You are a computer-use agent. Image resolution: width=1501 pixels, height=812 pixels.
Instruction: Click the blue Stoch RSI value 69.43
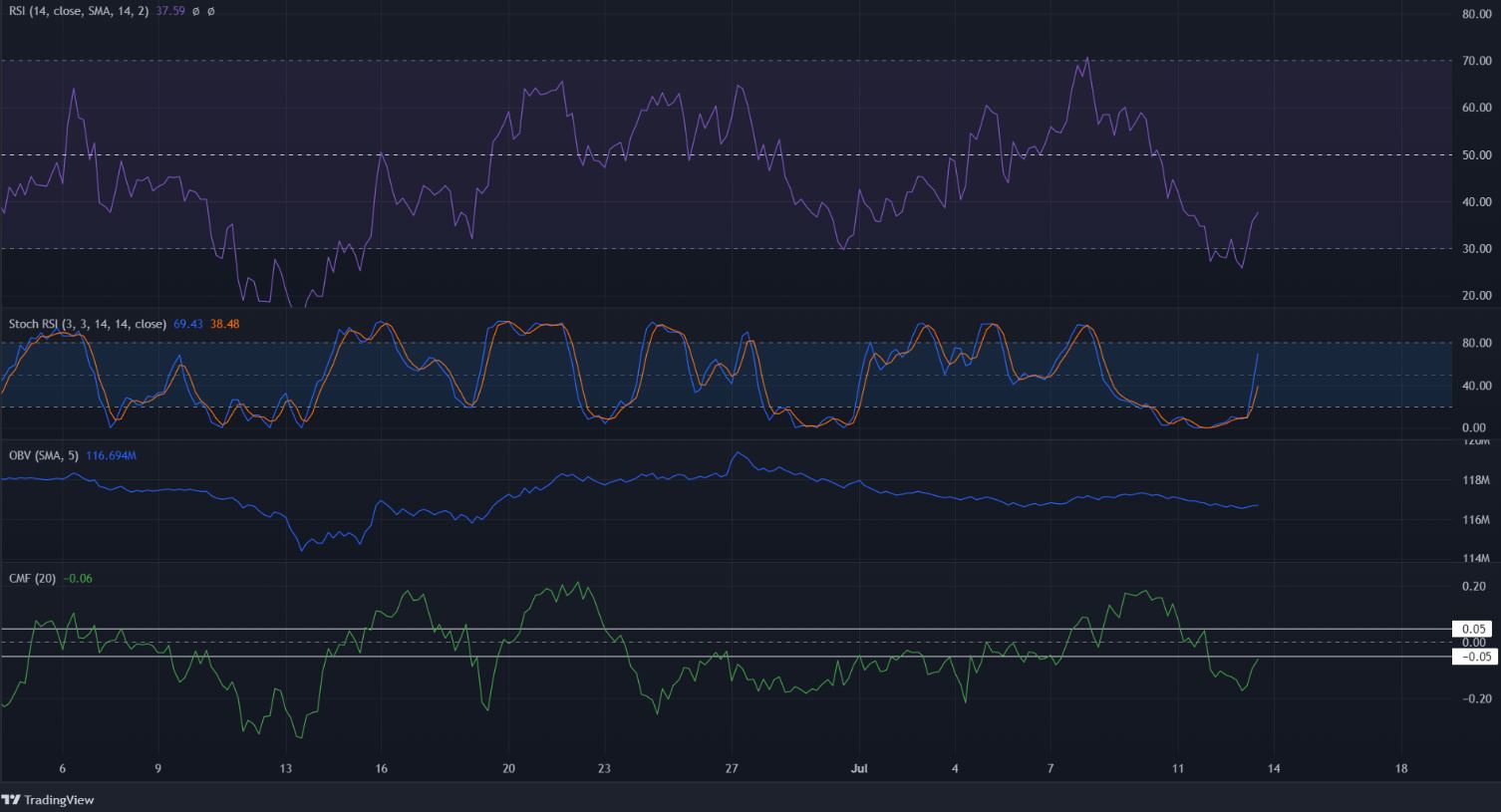point(186,324)
